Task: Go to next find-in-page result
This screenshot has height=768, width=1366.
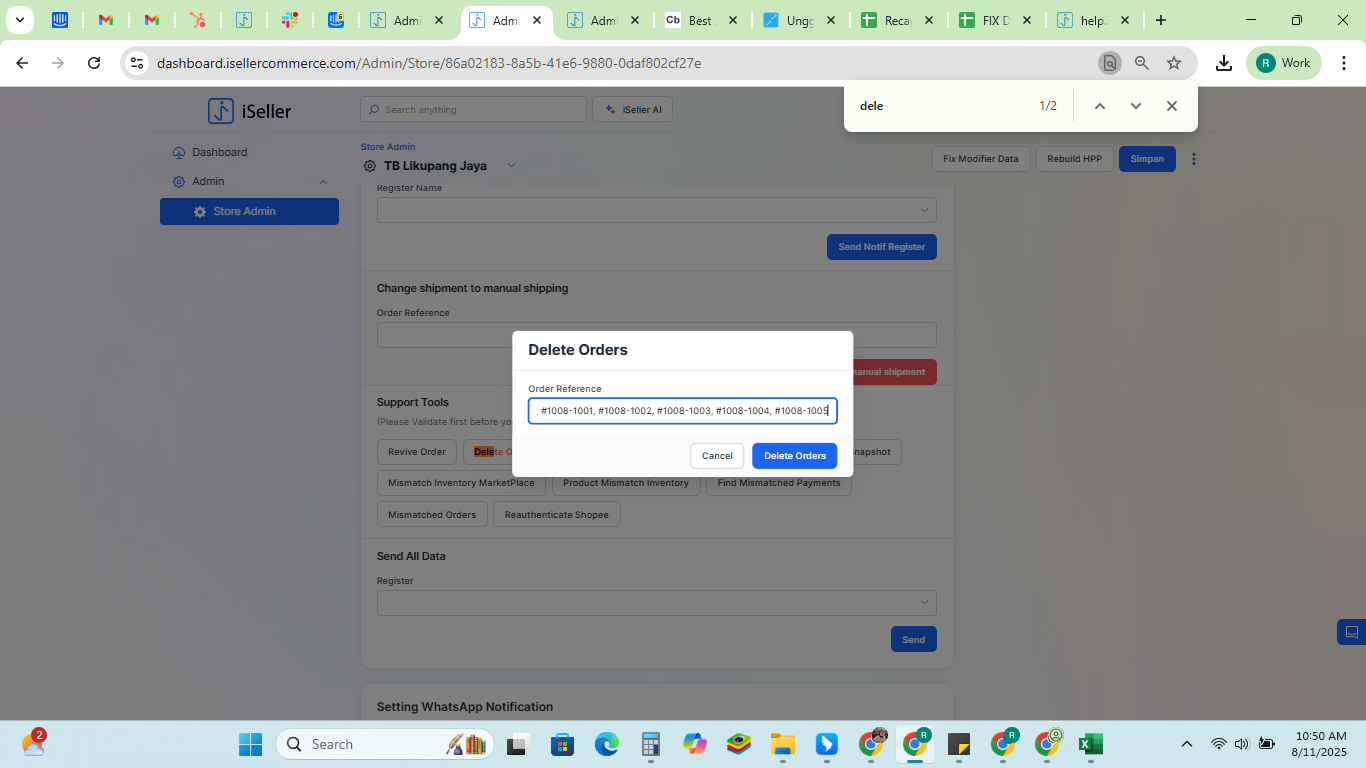Action: coord(1135,106)
